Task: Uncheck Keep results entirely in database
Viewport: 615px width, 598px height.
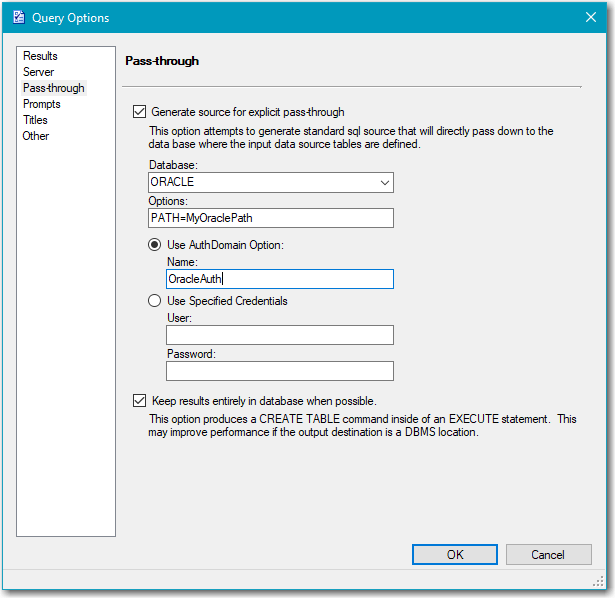Action: [x=139, y=401]
